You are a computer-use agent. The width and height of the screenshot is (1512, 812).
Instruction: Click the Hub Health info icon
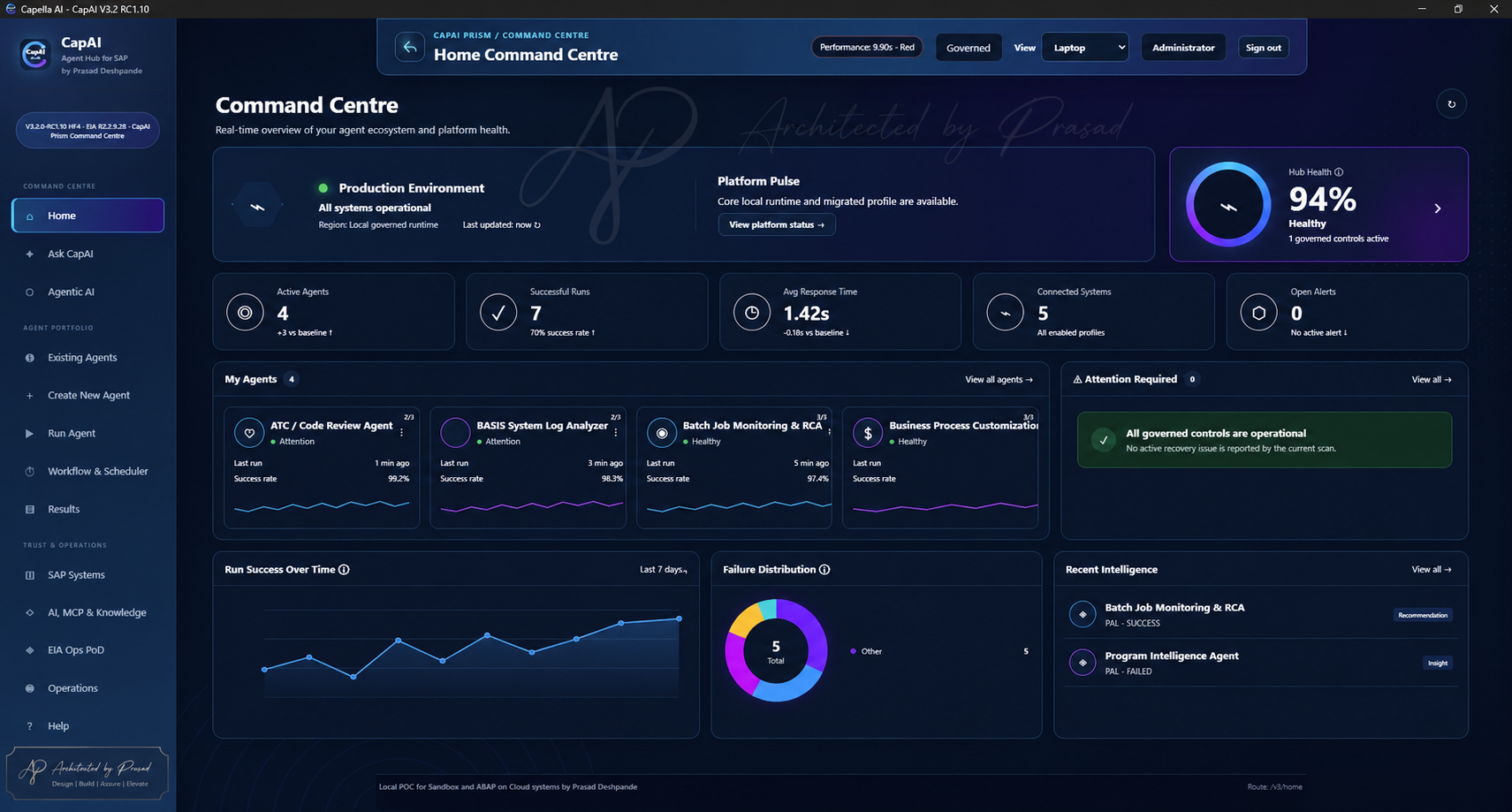click(1339, 172)
